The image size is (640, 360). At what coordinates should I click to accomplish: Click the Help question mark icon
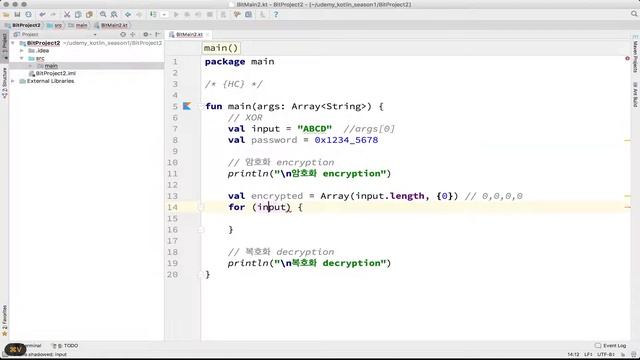[276, 15]
